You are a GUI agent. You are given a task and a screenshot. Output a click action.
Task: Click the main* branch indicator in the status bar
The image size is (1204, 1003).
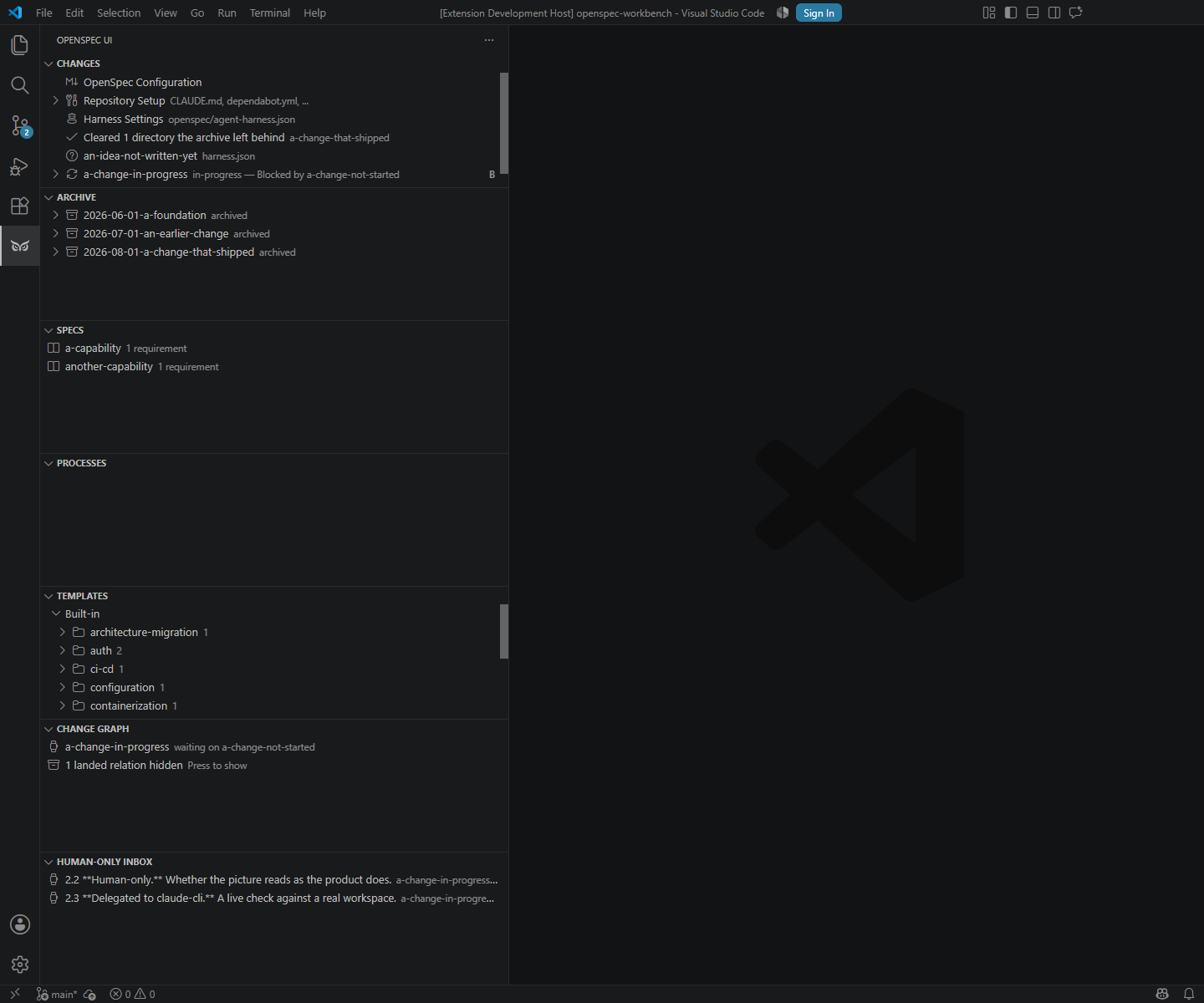pyautogui.click(x=56, y=994)
